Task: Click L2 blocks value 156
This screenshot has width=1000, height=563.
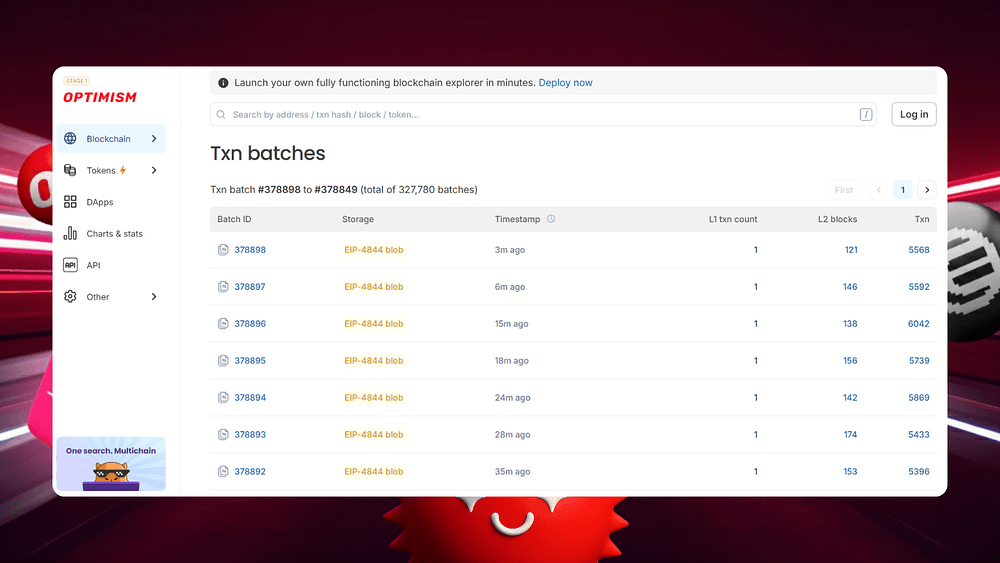Action: 850,361
